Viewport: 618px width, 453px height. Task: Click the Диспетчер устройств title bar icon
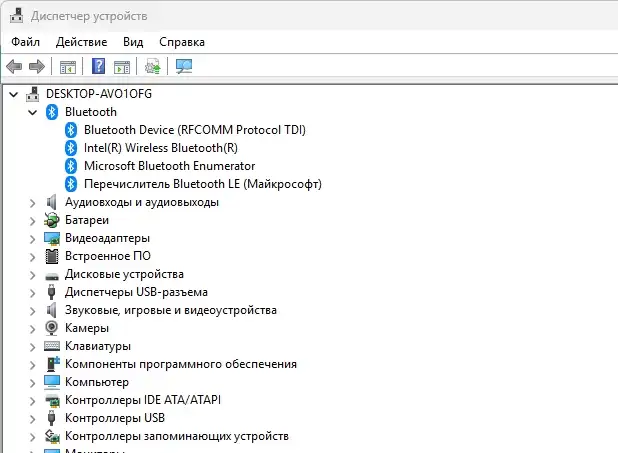pos(16,16)
